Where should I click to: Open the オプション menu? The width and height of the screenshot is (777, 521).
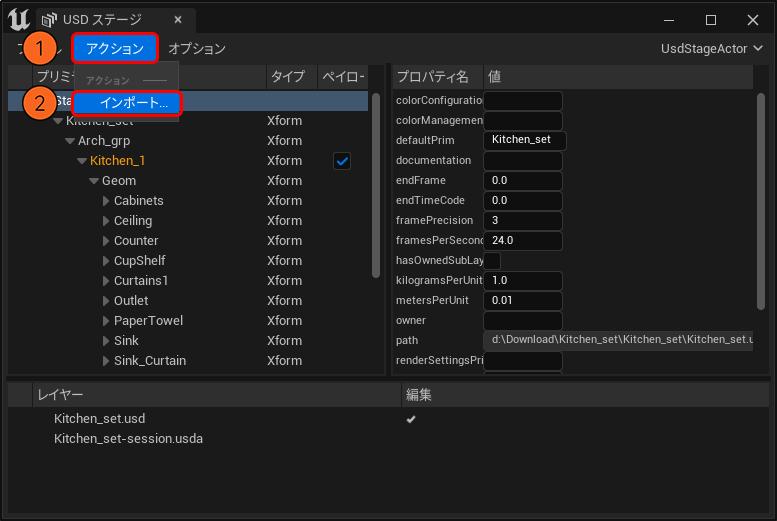pyautogui.click(x=197, y=48)
